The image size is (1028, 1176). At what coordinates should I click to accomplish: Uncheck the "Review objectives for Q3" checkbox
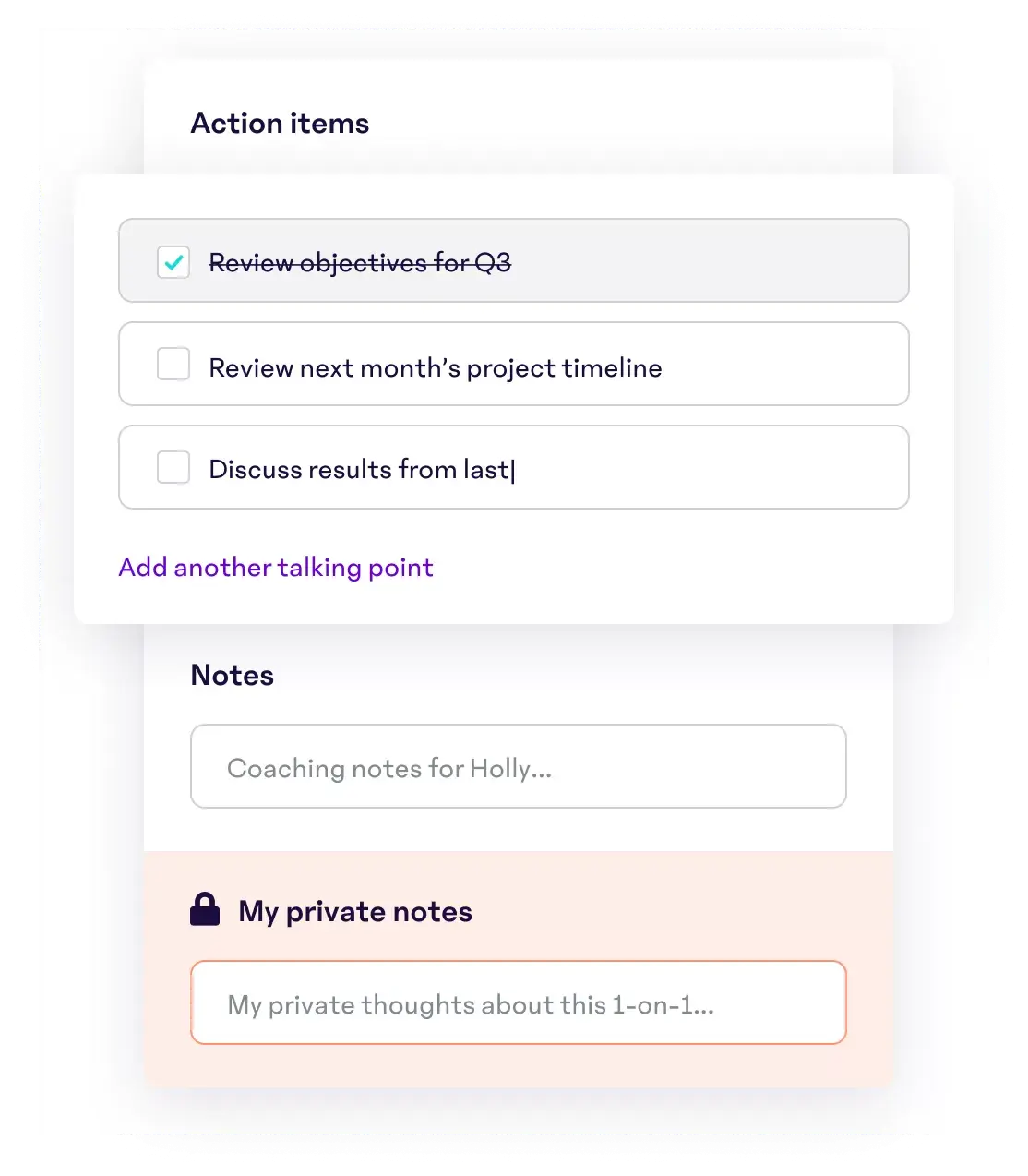[173, 263]
